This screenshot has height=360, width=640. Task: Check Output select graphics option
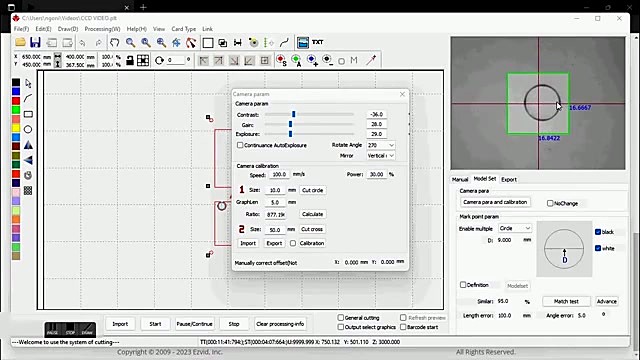point(340,327)
